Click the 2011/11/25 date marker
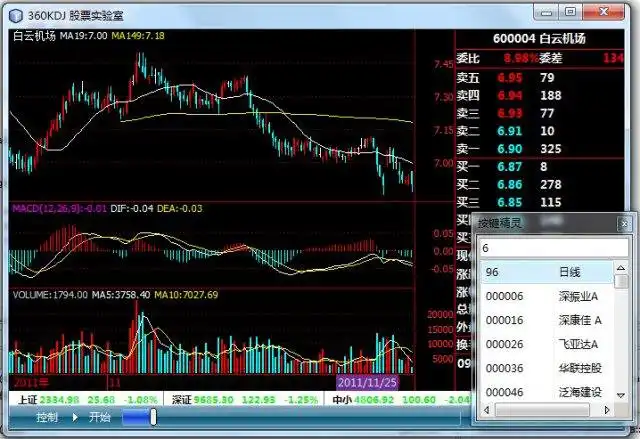Screen dimensions: 640x439 point(367,383)
